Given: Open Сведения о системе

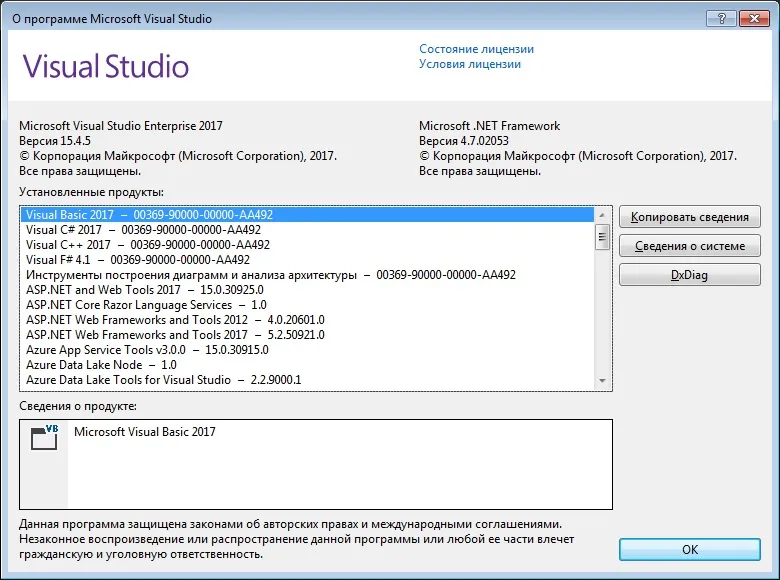Looking at the screenshot, I should 689,246.
